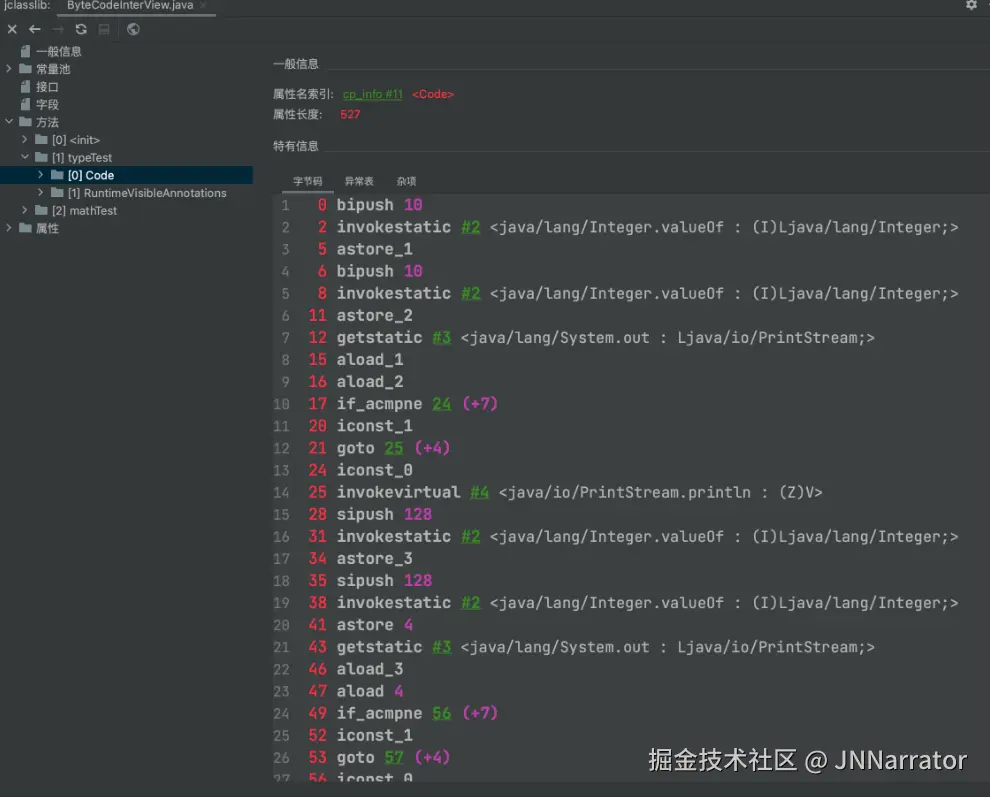Click the astore 4 instruction
The width and height of the screenshot is (990, 797).
pos(374,625)
